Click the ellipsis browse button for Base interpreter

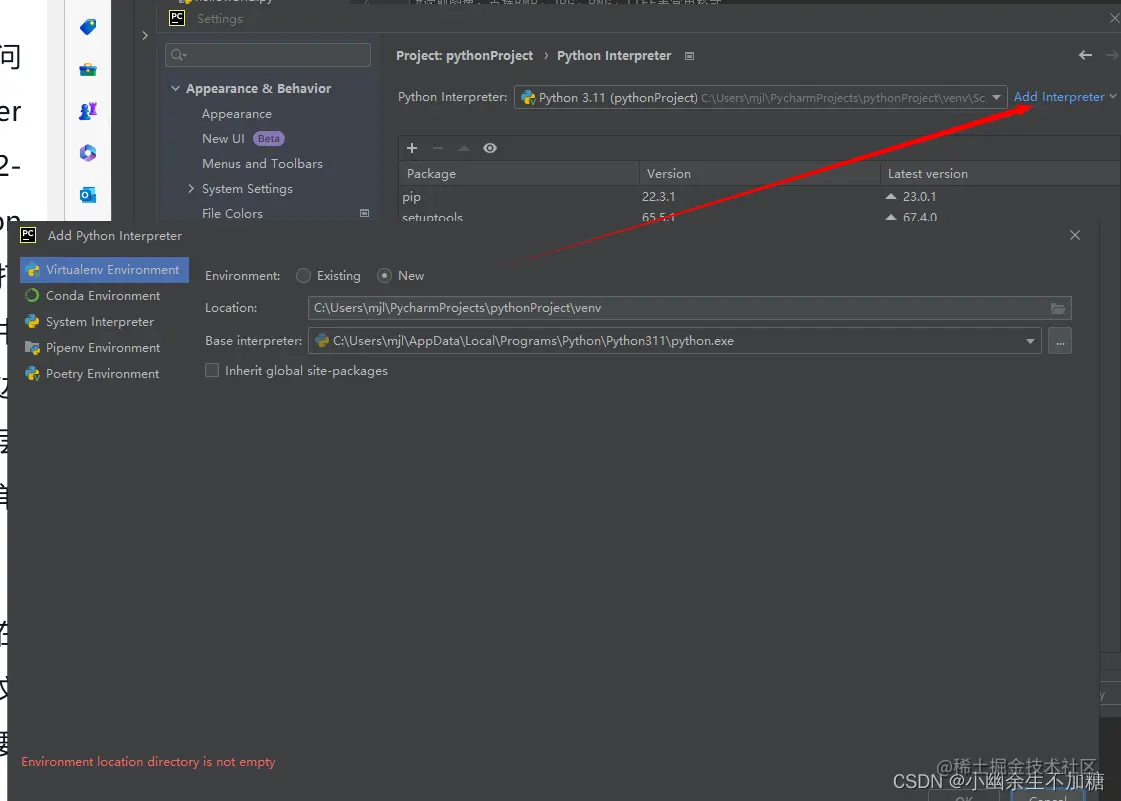click(x=1060, y=341)
